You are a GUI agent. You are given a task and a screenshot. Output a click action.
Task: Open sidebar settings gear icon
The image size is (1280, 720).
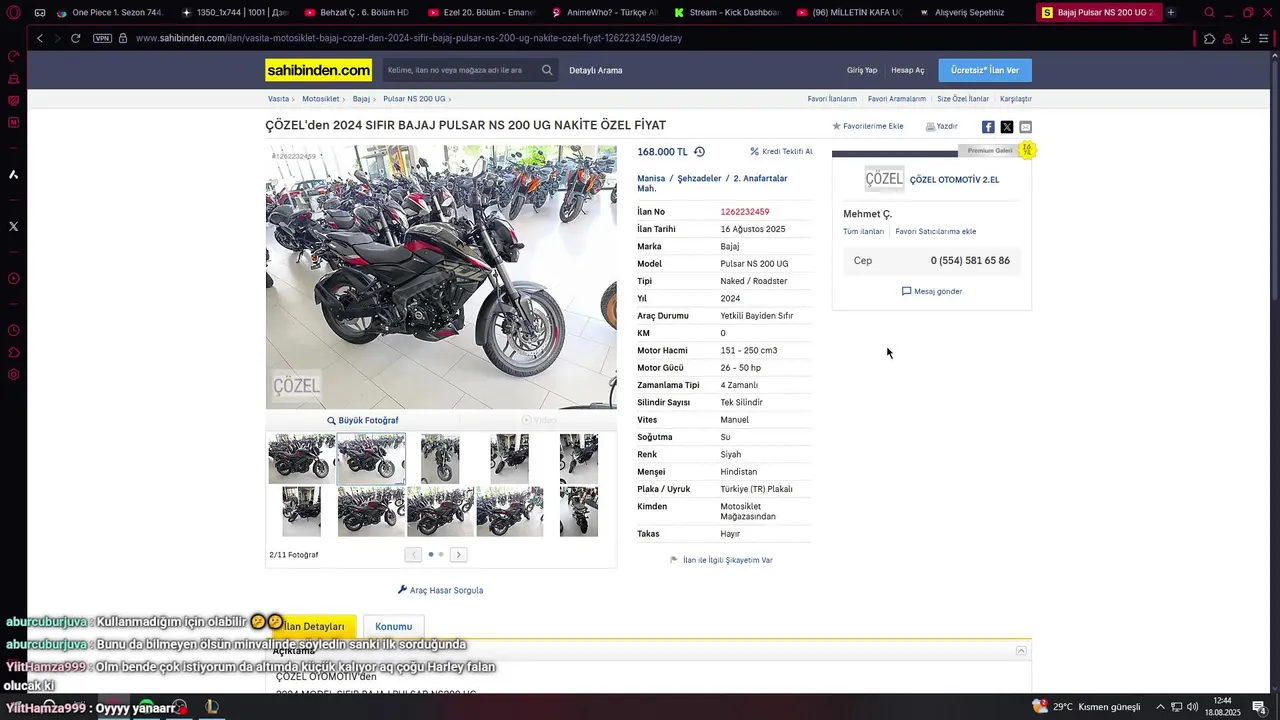click(x=13, y=374)
